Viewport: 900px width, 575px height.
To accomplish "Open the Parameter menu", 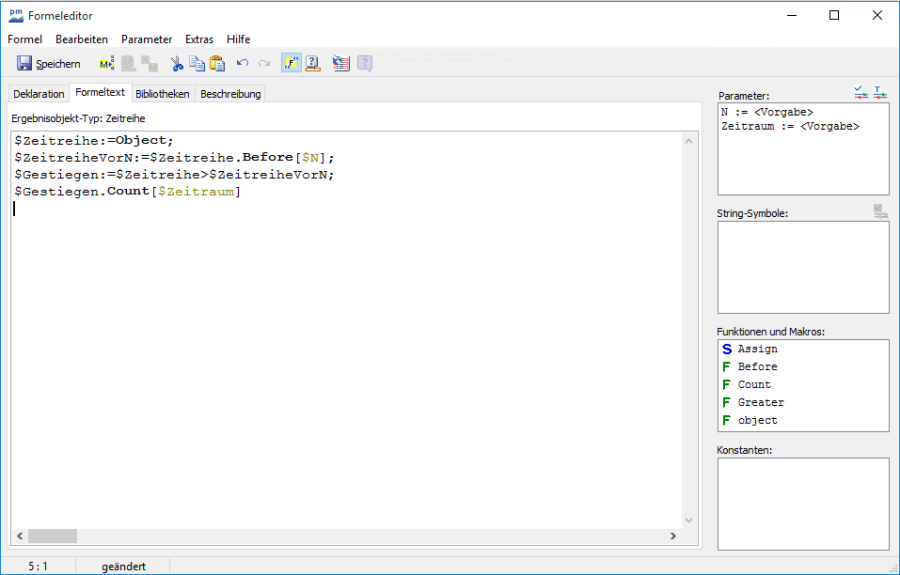I will click(x=147, y=39).
